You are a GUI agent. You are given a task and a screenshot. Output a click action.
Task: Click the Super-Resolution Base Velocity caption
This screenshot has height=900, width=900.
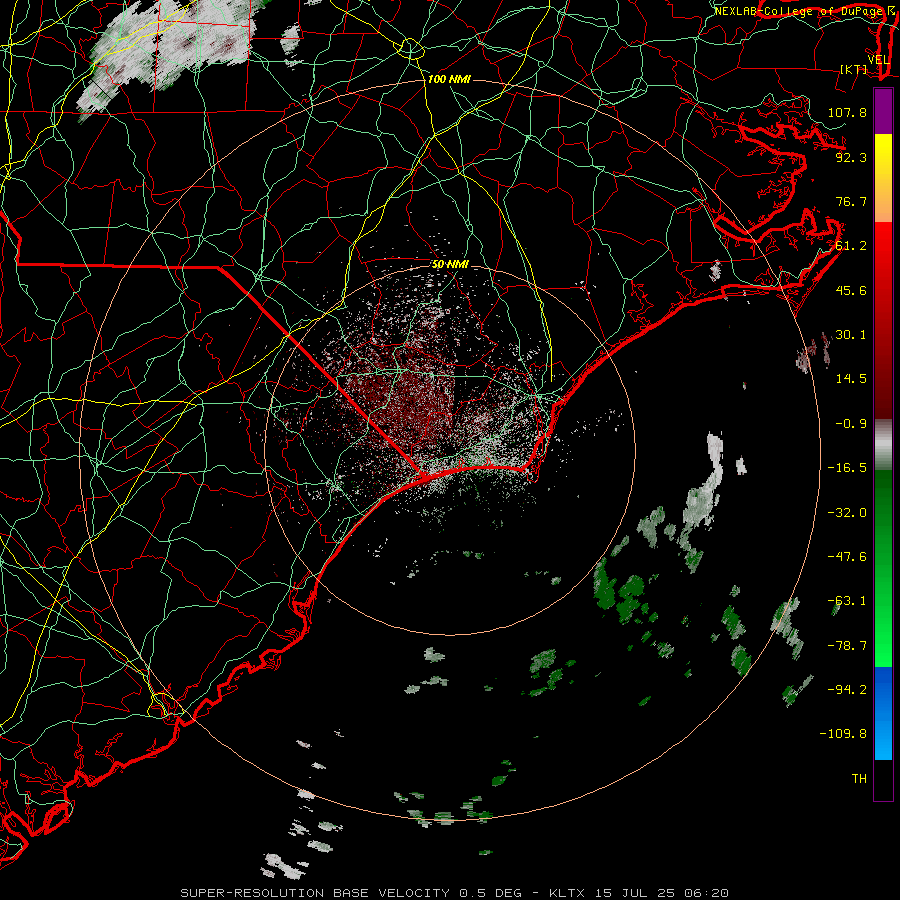[x=455, y=893]
